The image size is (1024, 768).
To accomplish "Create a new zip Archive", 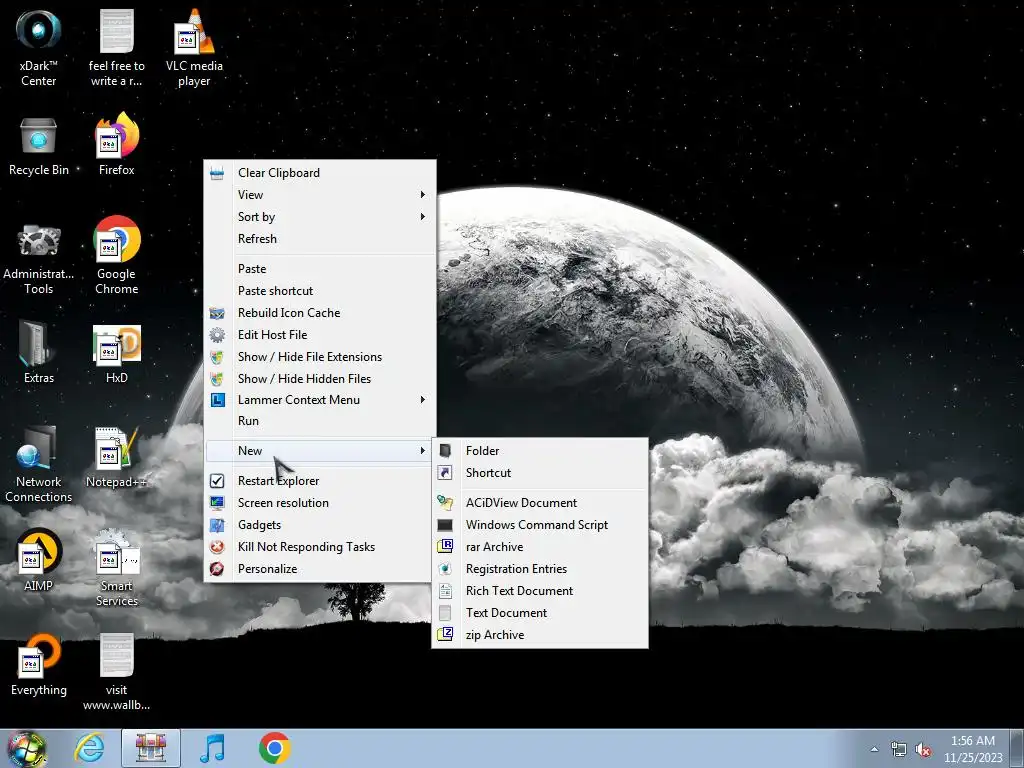I will click(540, 635).
